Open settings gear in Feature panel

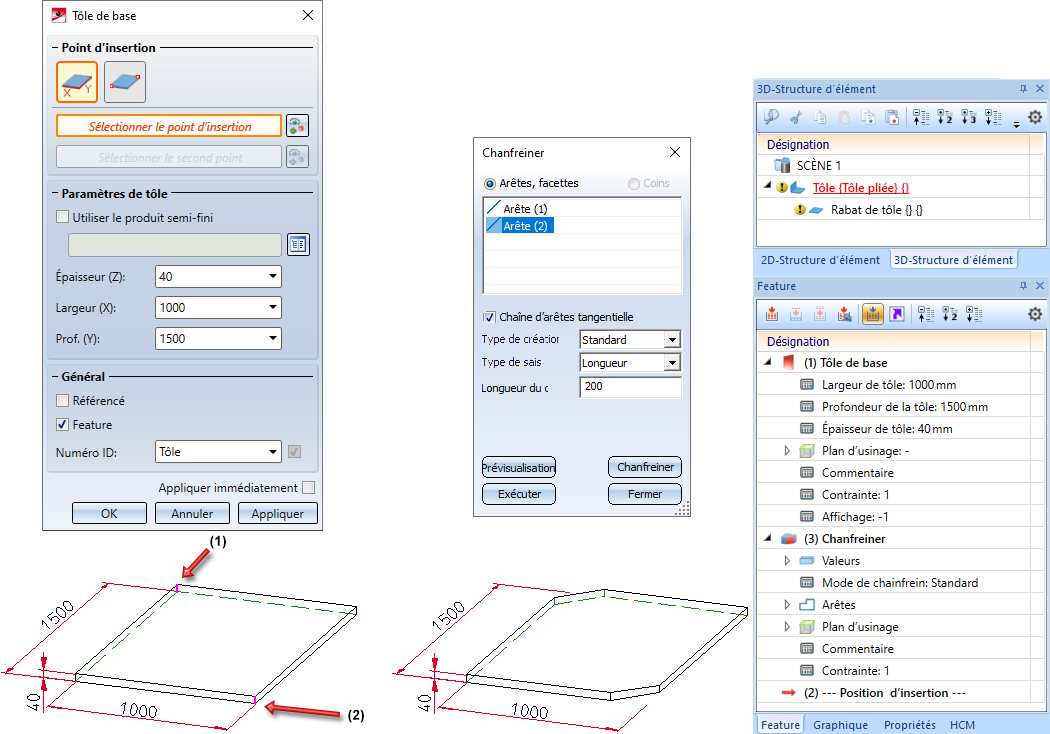click(x=1034, y=314)
